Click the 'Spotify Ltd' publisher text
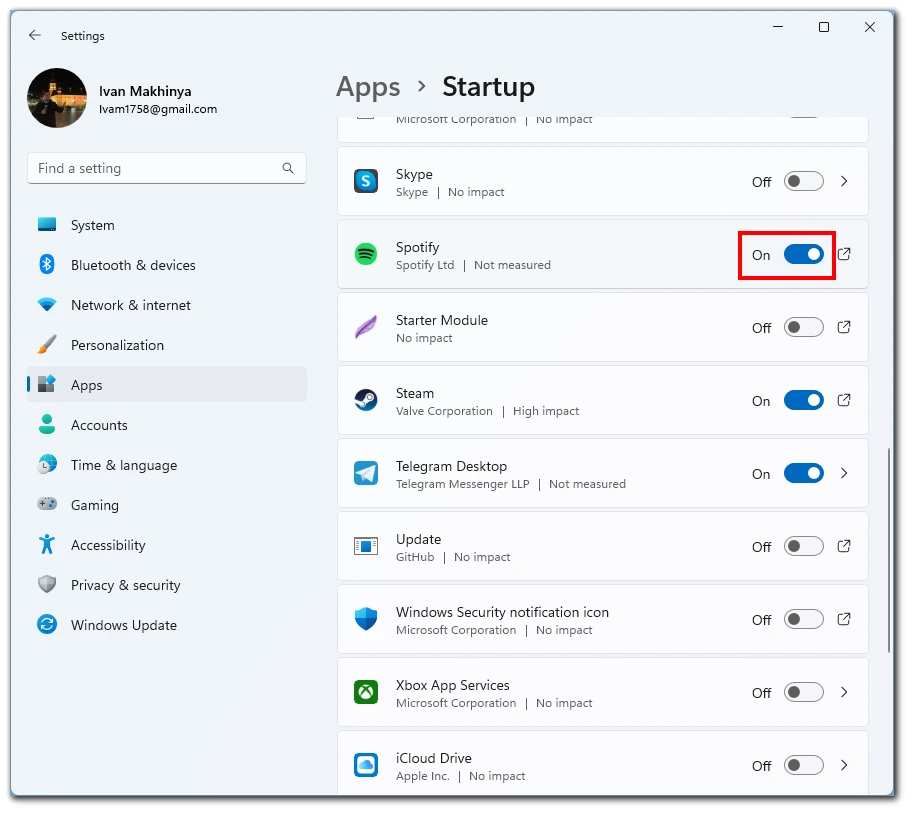The width and height of the screenshot is (912, 814). (425, 265)
